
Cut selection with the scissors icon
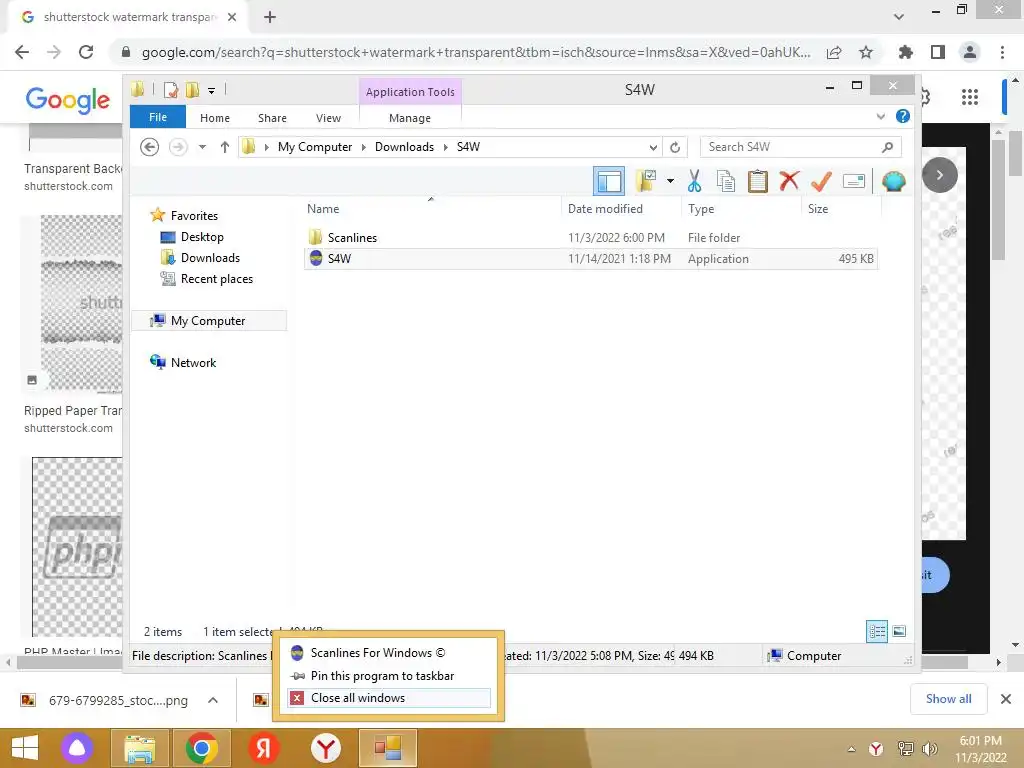pos(694,181)
